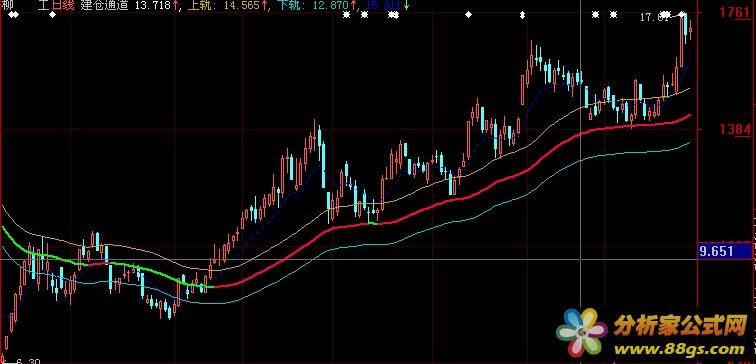Open the vertically stacked double-diamond marker

pyautogui.click(x=522, y=15)
